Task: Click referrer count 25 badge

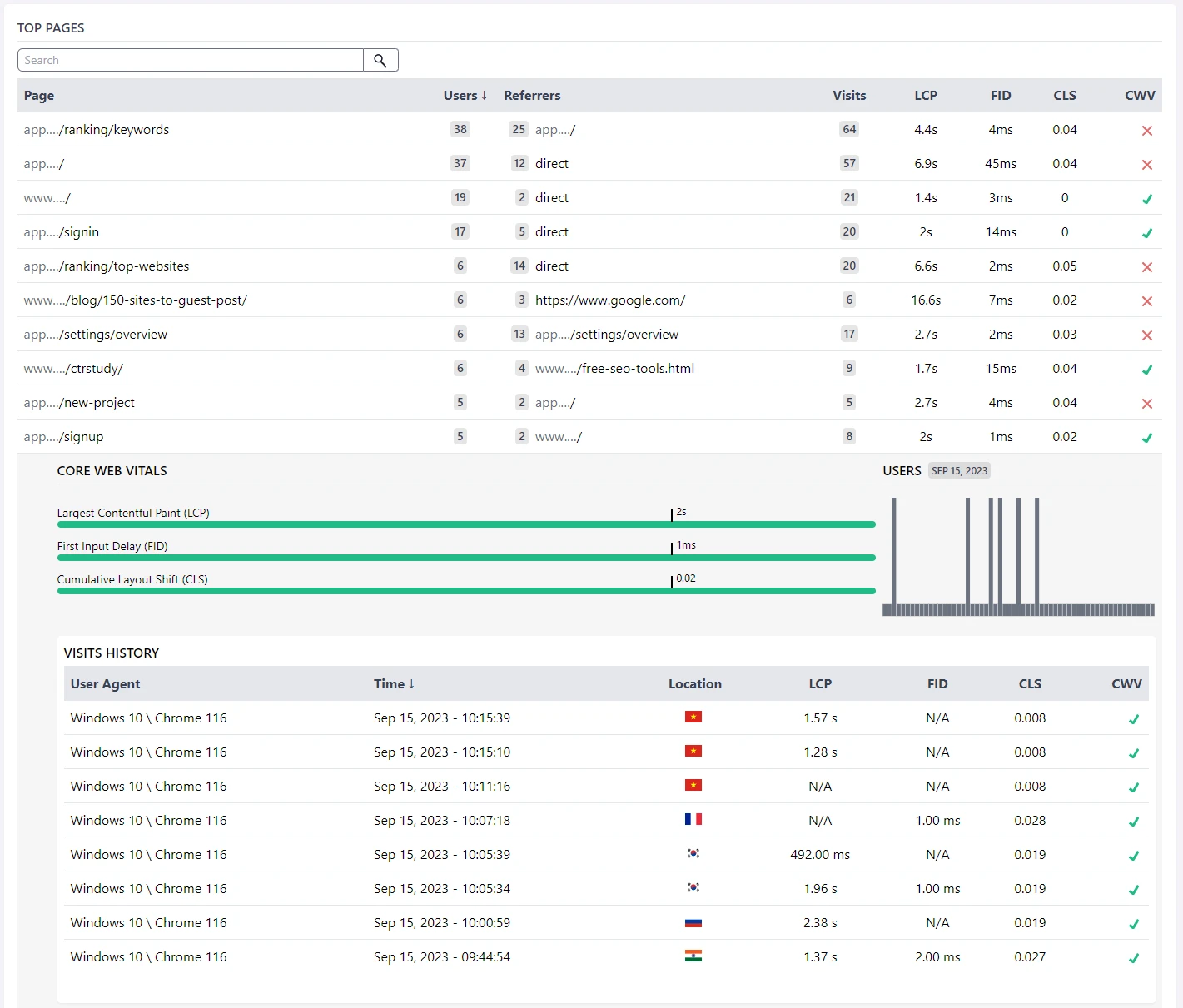Action: tap(519, 129)
